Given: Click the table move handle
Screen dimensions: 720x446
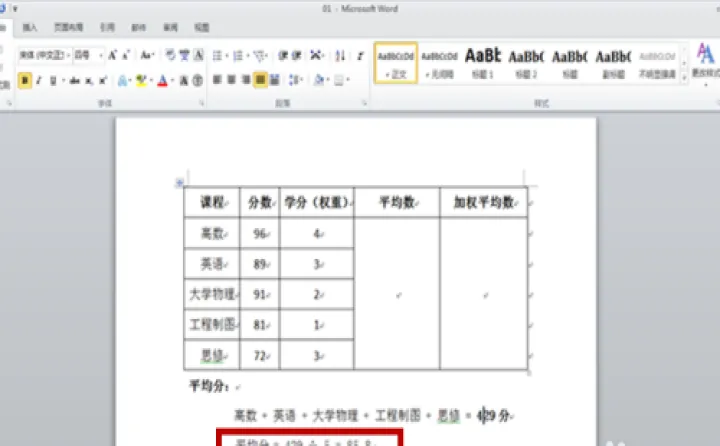Looking at the screenshot, I should (179, 183).
